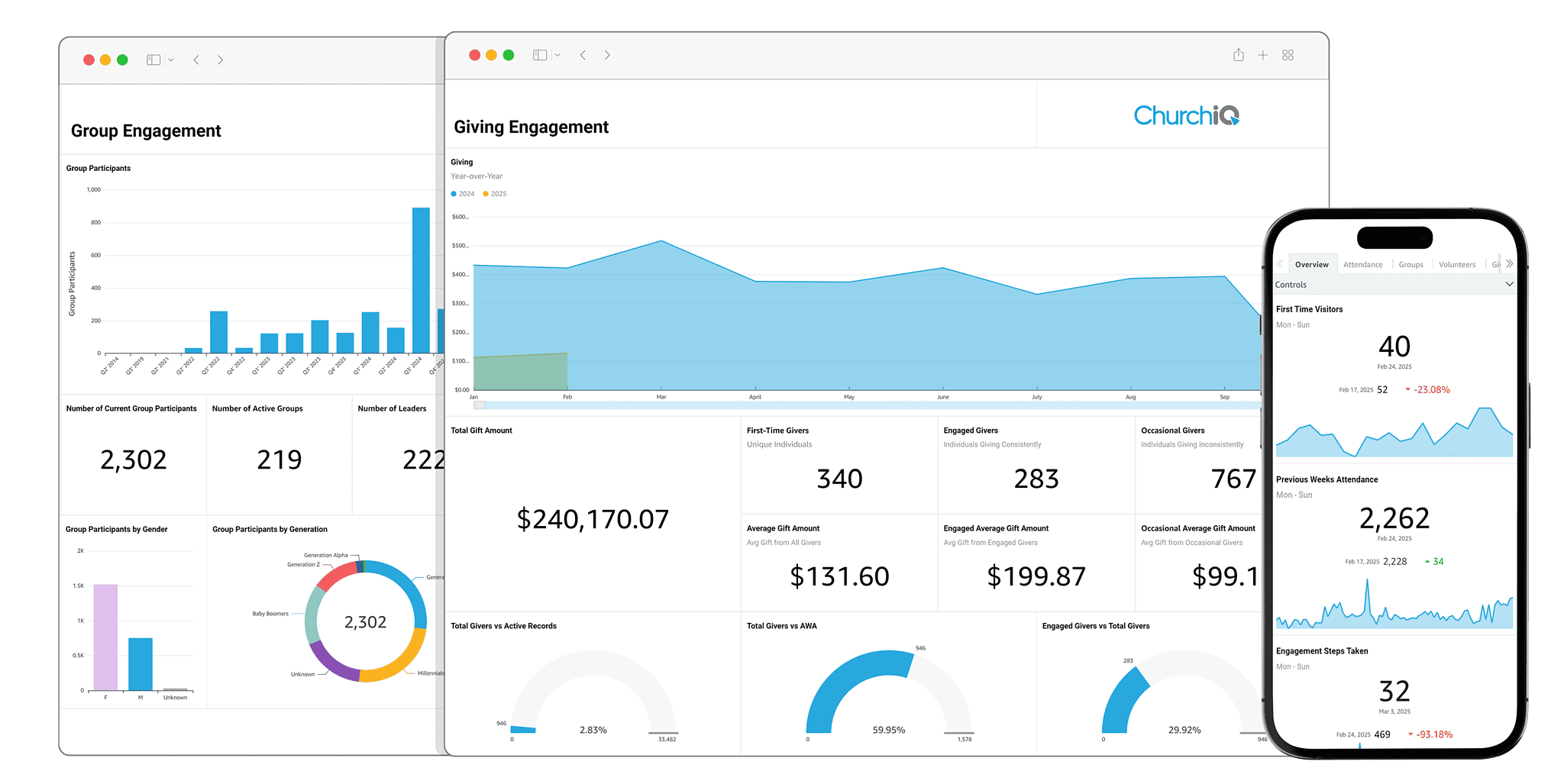Open the Groups tab on the phone
The width and height of the screenshot is (1564, 784).
click(1411, 265)
